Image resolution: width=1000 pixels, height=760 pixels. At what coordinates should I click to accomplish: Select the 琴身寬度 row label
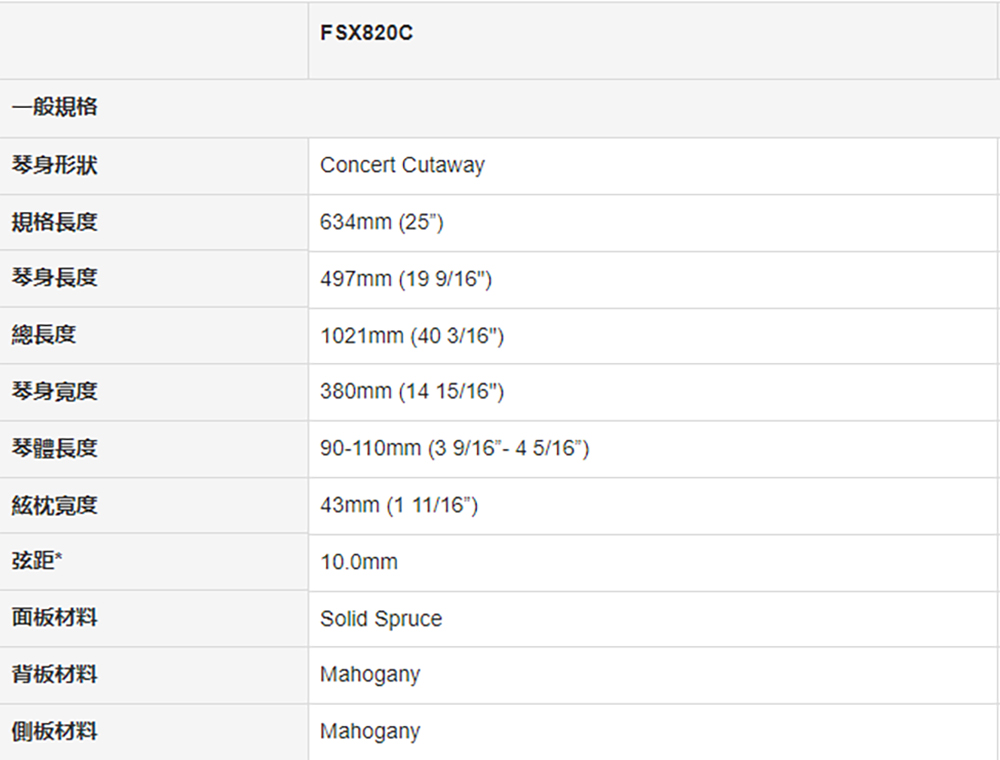click(x=54, y=391)
